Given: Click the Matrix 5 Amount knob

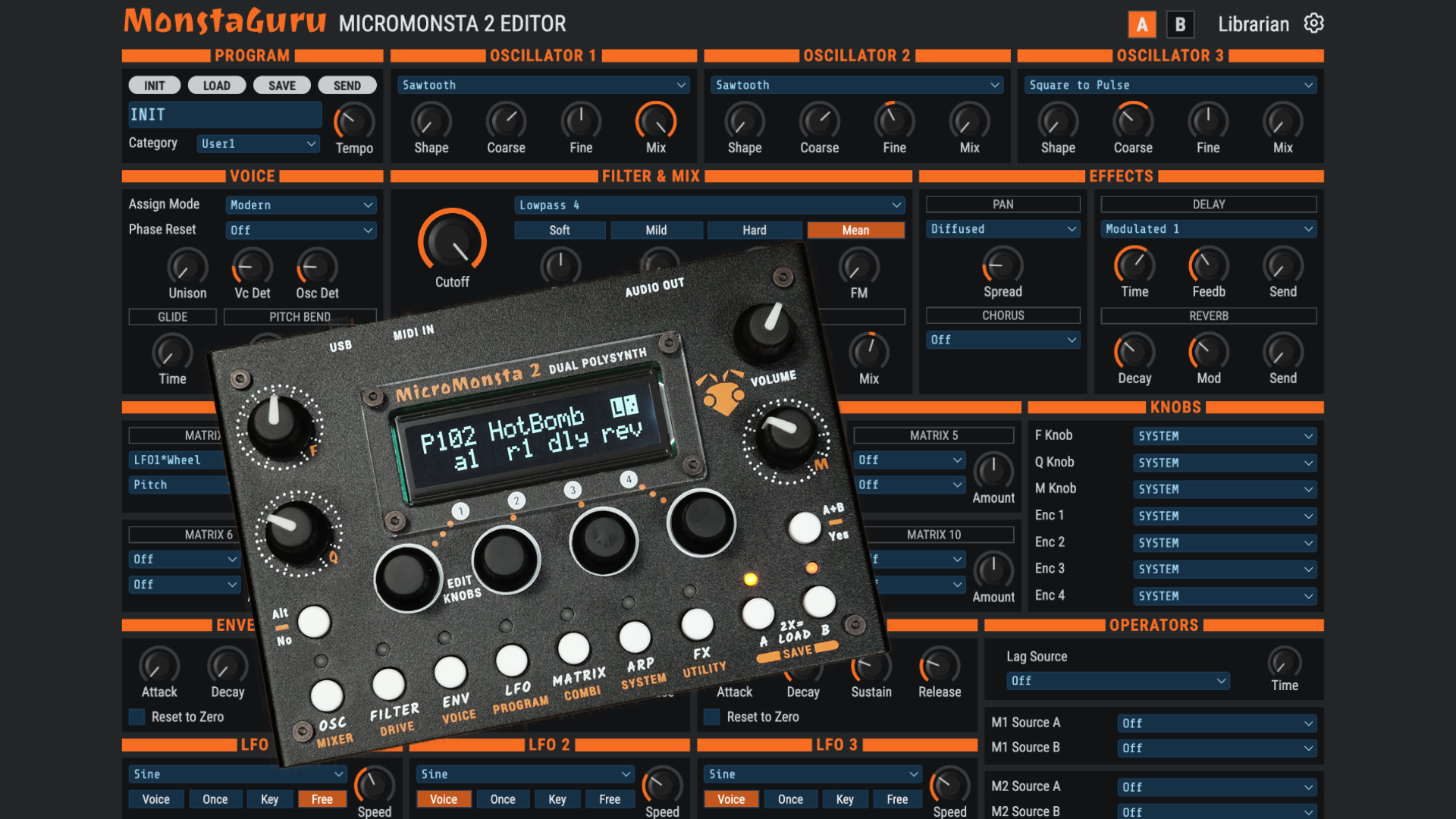Looking at the screenshot, I should [x=993, y=471].
